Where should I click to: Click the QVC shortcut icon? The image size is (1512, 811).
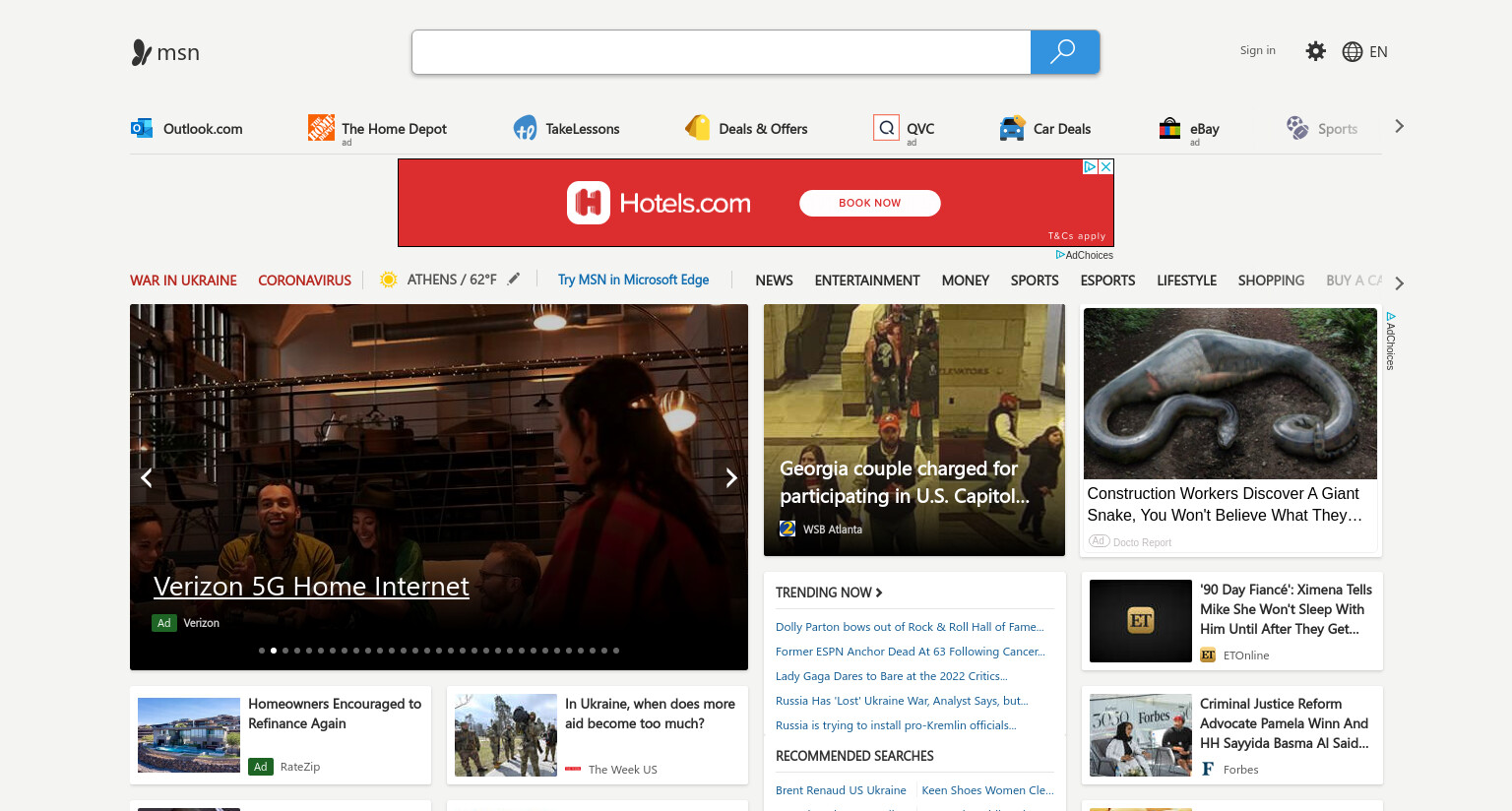pos(886,128)
